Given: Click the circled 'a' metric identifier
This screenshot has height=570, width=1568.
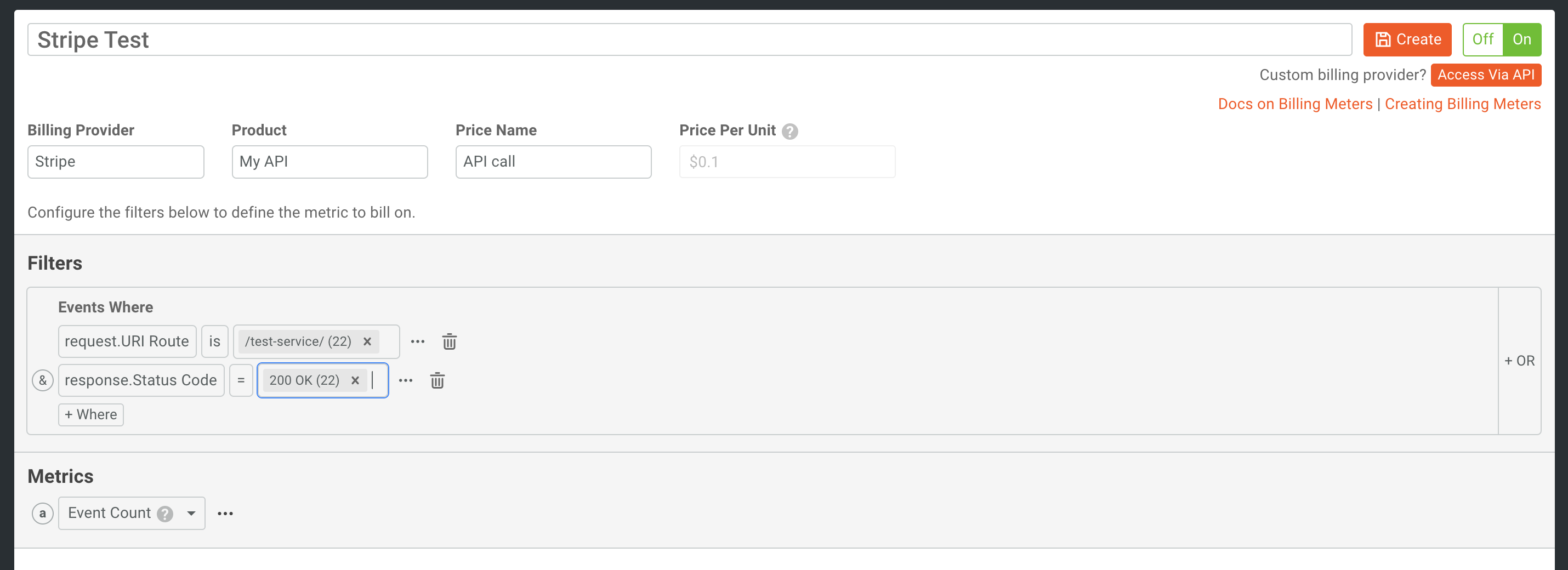Looking at the screenshot, I should (x=42, y=513).
